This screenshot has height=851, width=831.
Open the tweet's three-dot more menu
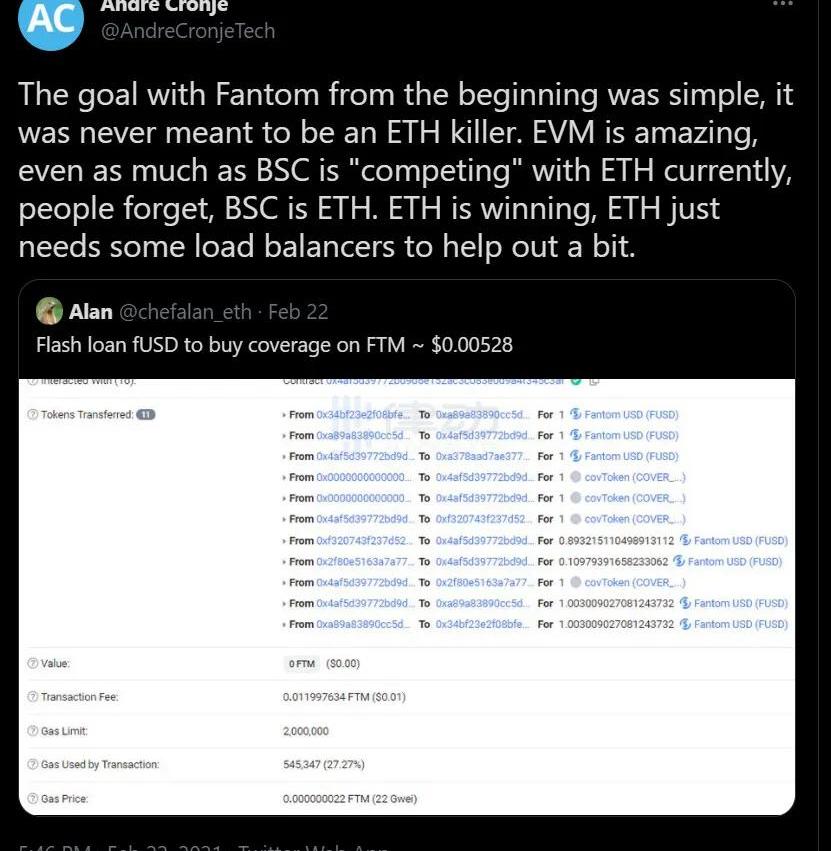pos(783,4)
